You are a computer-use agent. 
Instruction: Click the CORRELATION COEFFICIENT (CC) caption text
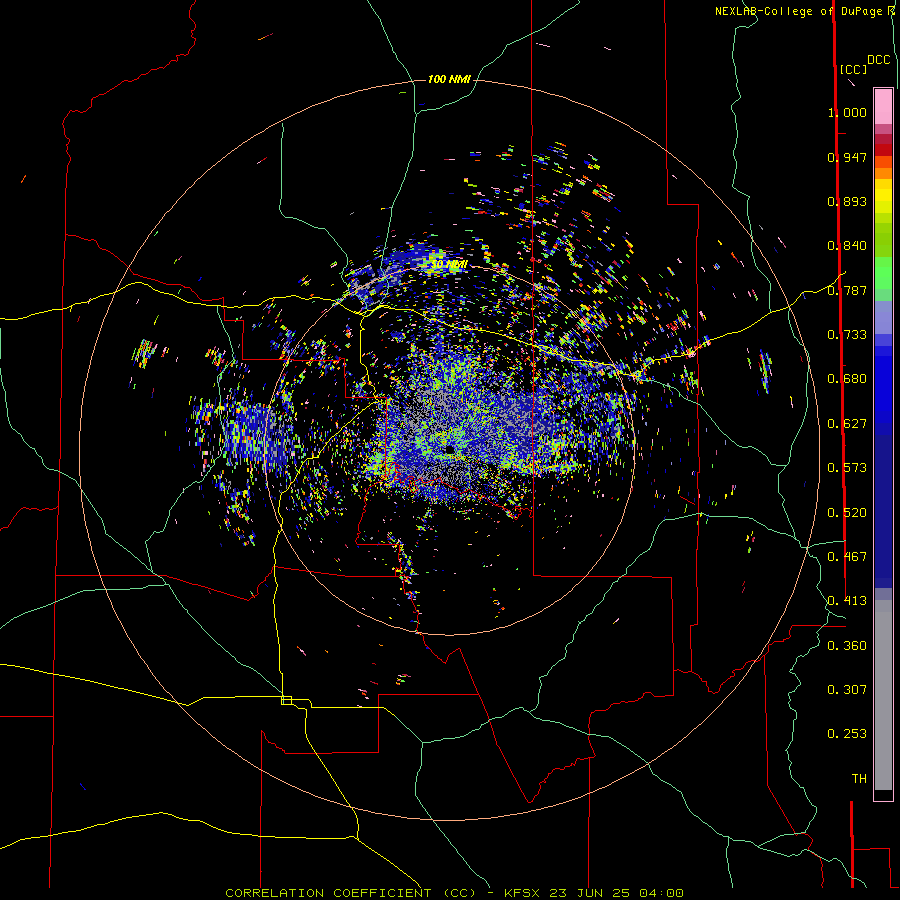coord(350,893)
